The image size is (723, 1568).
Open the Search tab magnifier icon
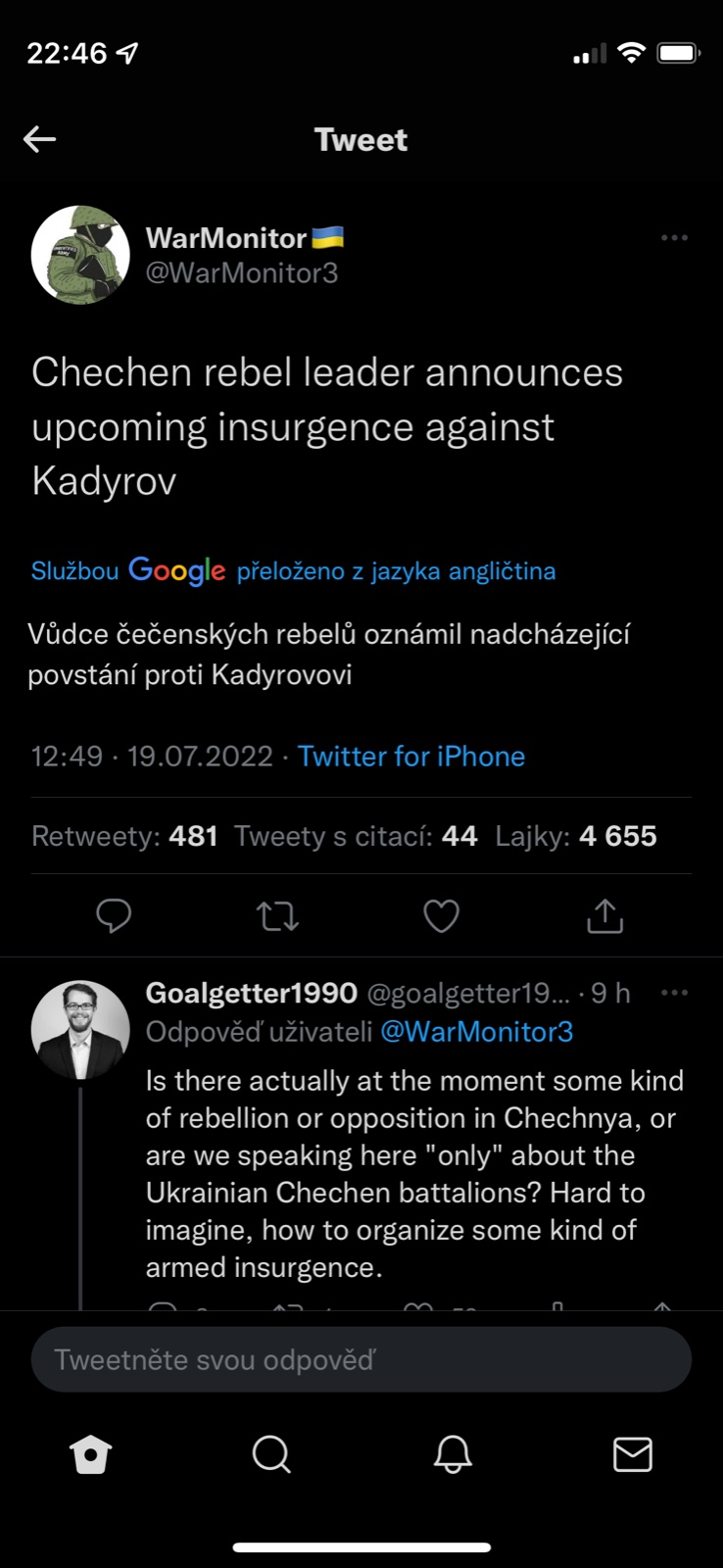(x=271, y=1454)
